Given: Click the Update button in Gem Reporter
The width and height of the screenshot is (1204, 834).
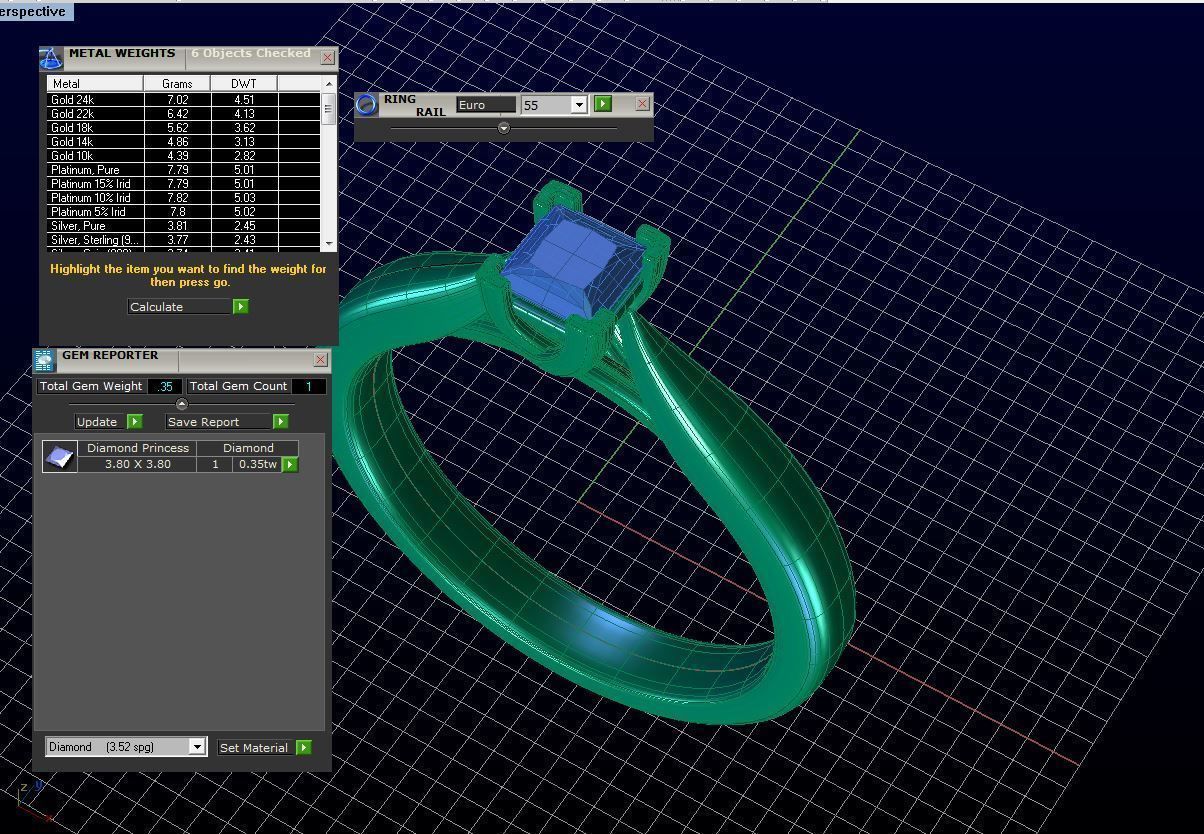Looking at the screenshot, I should [x=100, y=422].
